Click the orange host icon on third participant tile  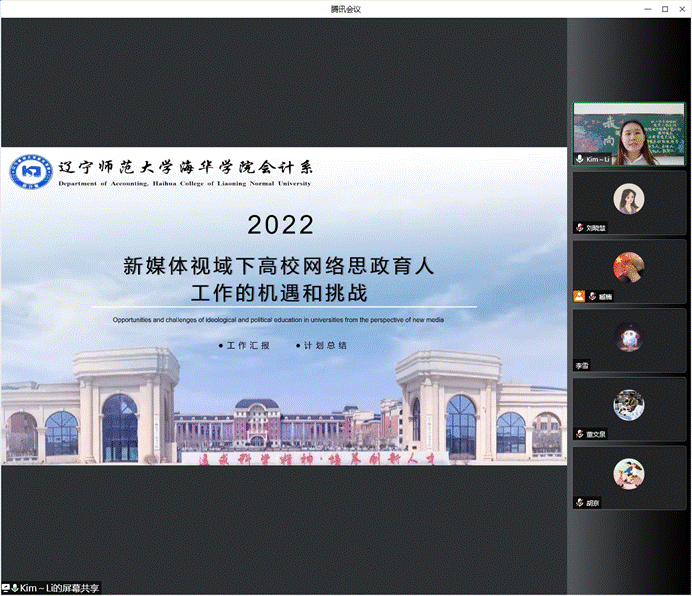pos(579,296)
